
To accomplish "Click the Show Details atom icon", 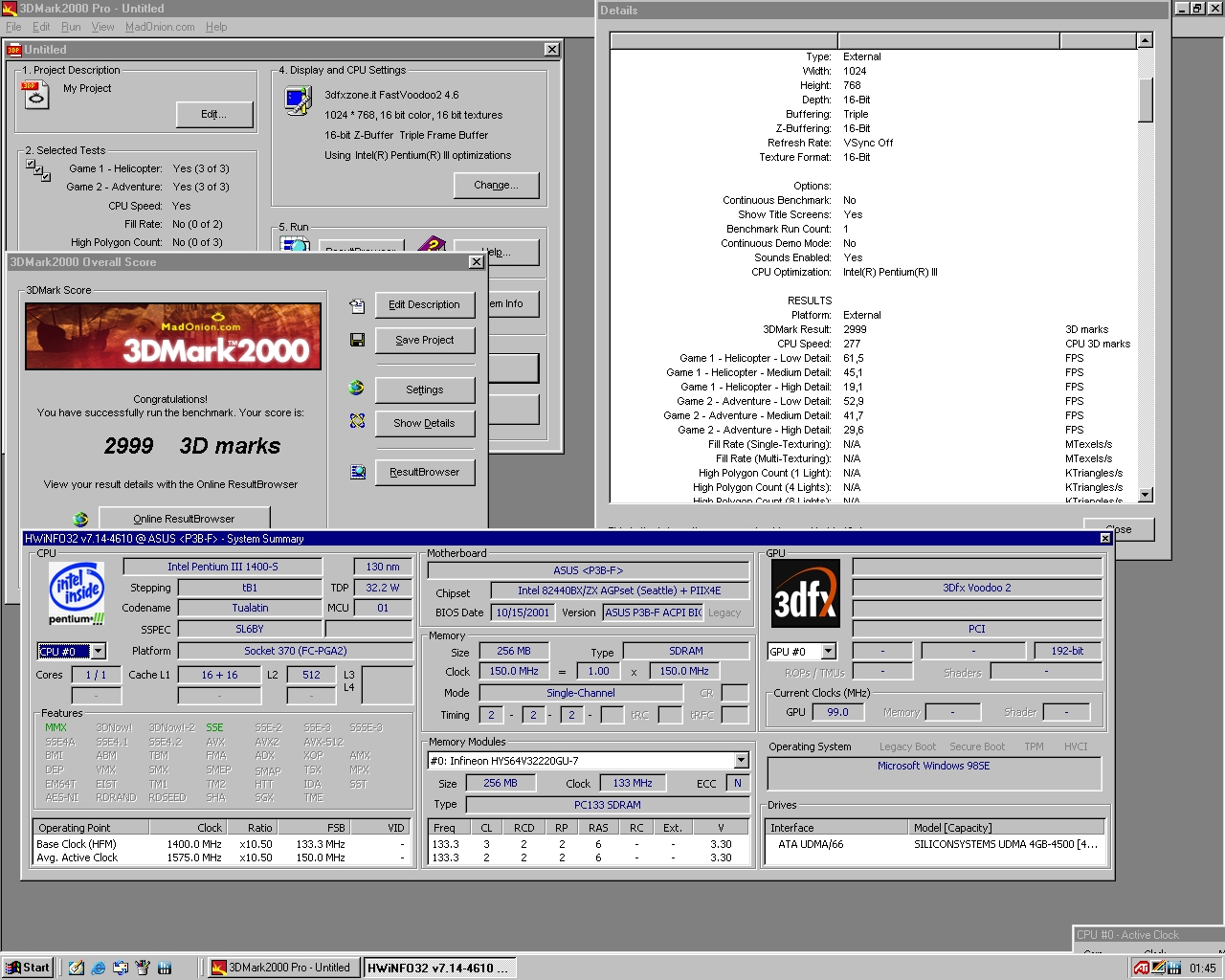I will coord(357,421).
